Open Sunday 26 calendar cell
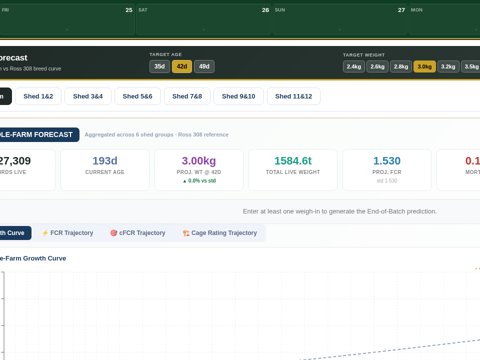This screenshot has height=360, width=480. 340,20
